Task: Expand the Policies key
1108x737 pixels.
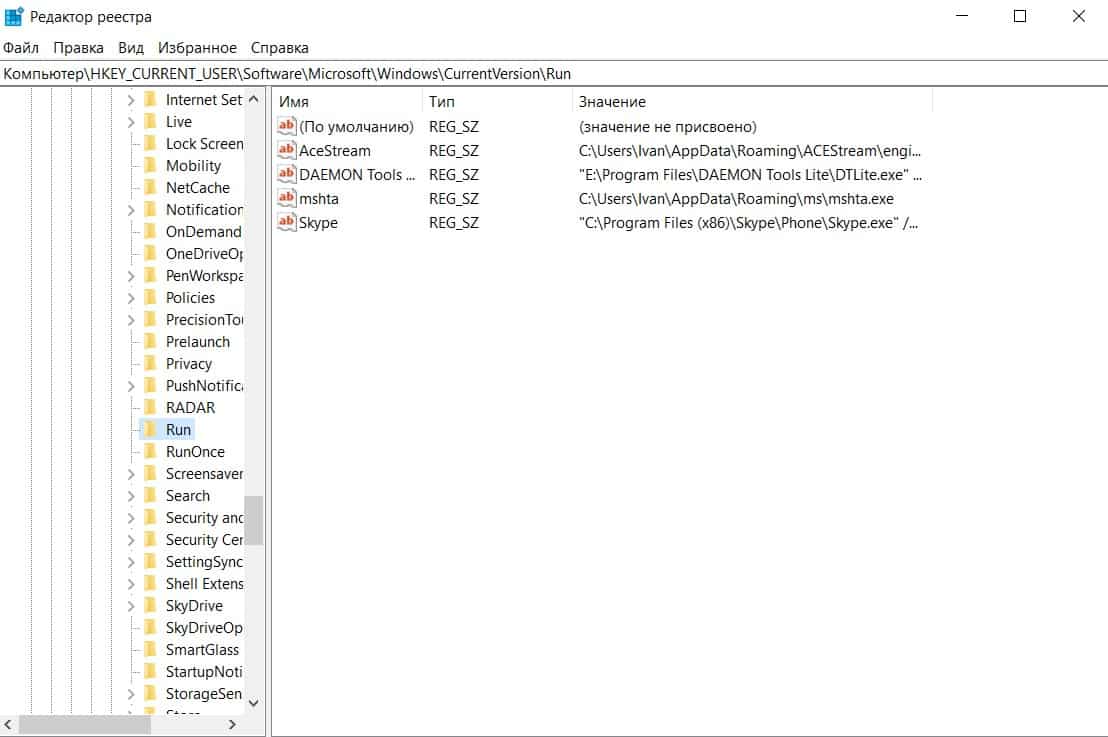Action: click(x=131, y=298)
